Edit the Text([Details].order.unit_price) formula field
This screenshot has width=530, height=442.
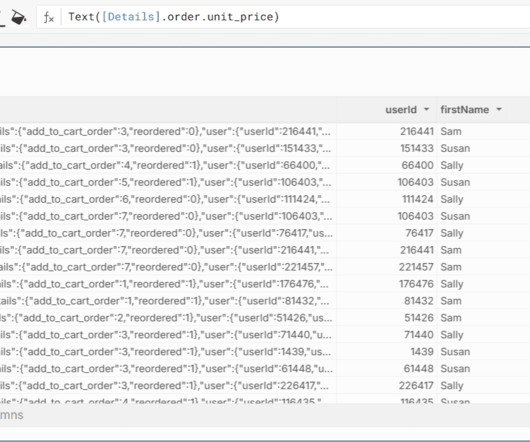click(283, 17)
